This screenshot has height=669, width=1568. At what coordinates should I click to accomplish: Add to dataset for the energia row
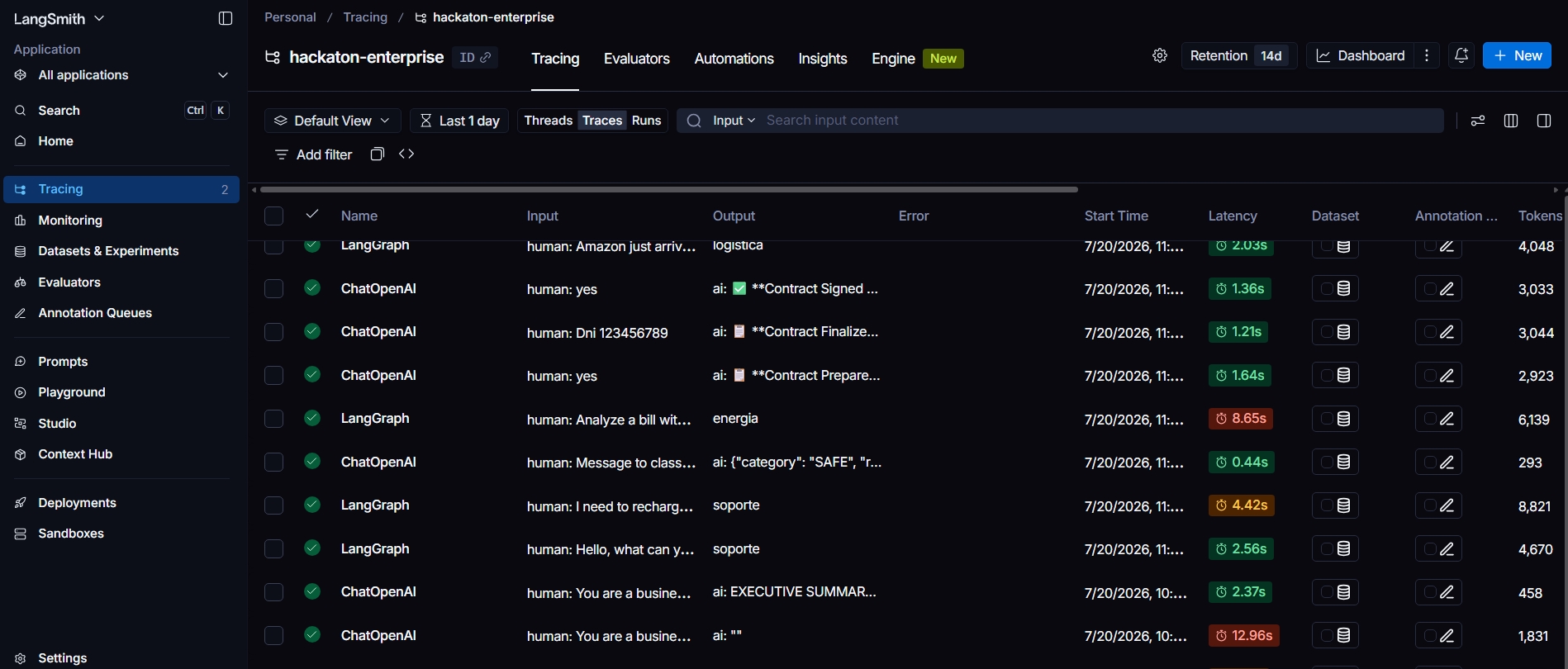tap(1335, 419)
